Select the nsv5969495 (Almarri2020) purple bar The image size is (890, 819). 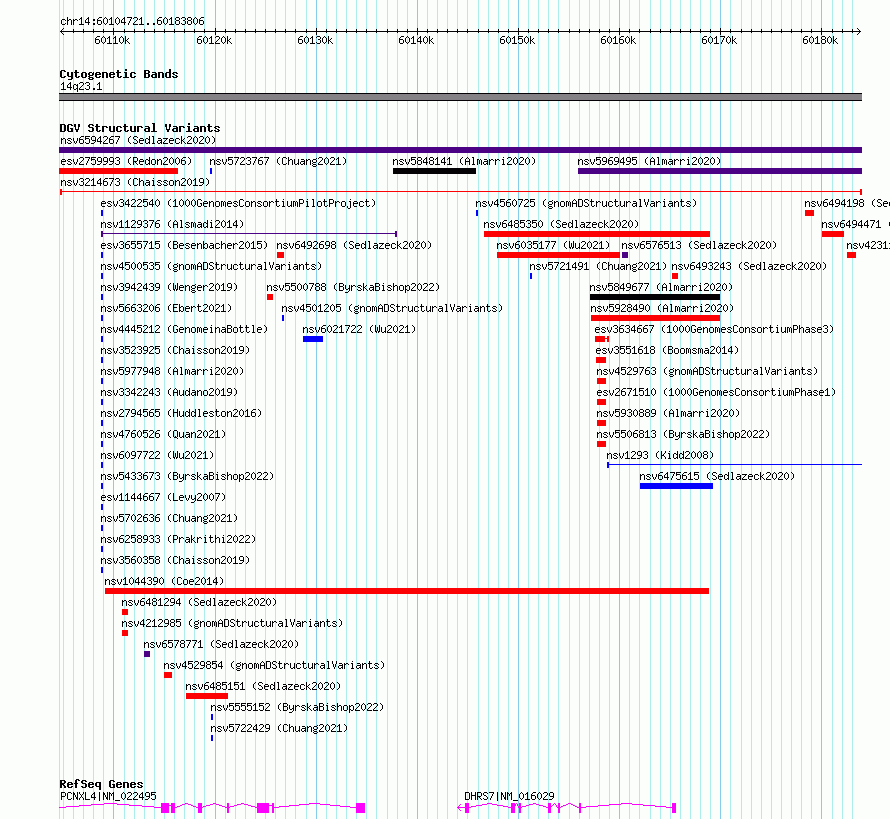(x=720, y=171)
